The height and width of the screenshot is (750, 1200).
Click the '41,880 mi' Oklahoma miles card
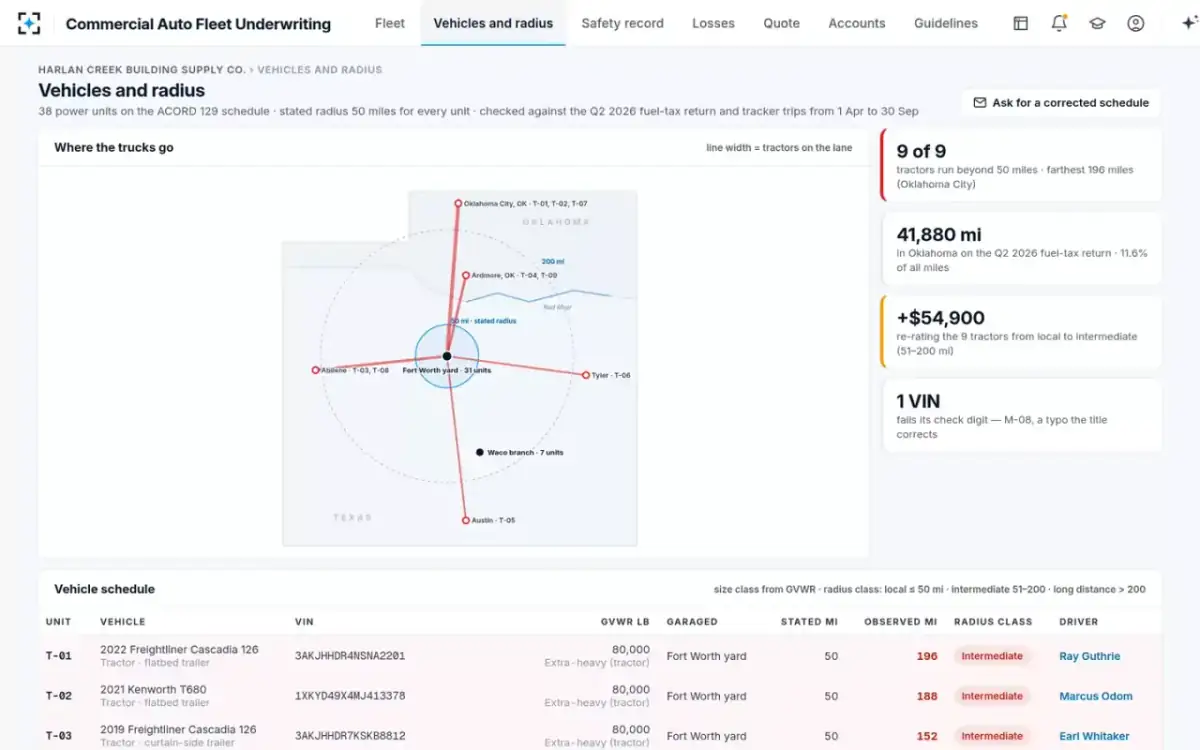1021,249
